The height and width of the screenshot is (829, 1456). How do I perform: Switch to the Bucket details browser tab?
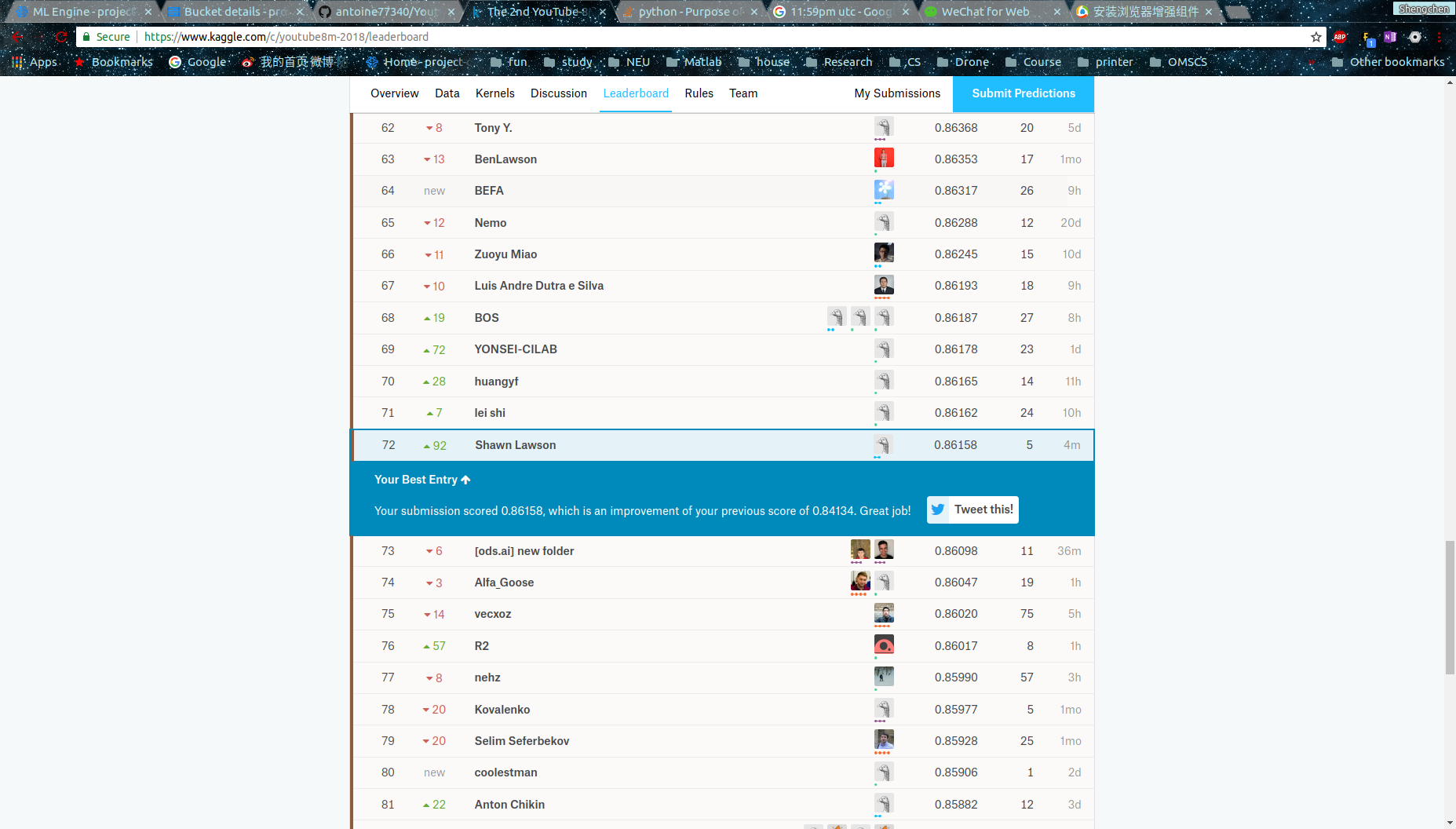[234, 12]
